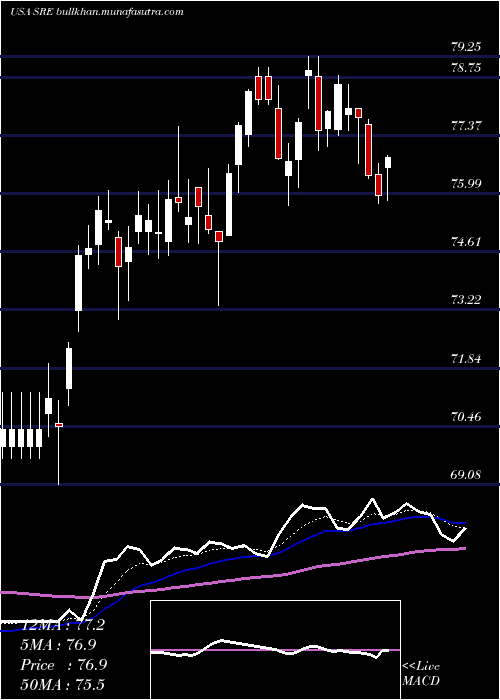Viewport: 500px width, 700px height.
Task: Click the 75.99 price level label
Action: point(466,183)
